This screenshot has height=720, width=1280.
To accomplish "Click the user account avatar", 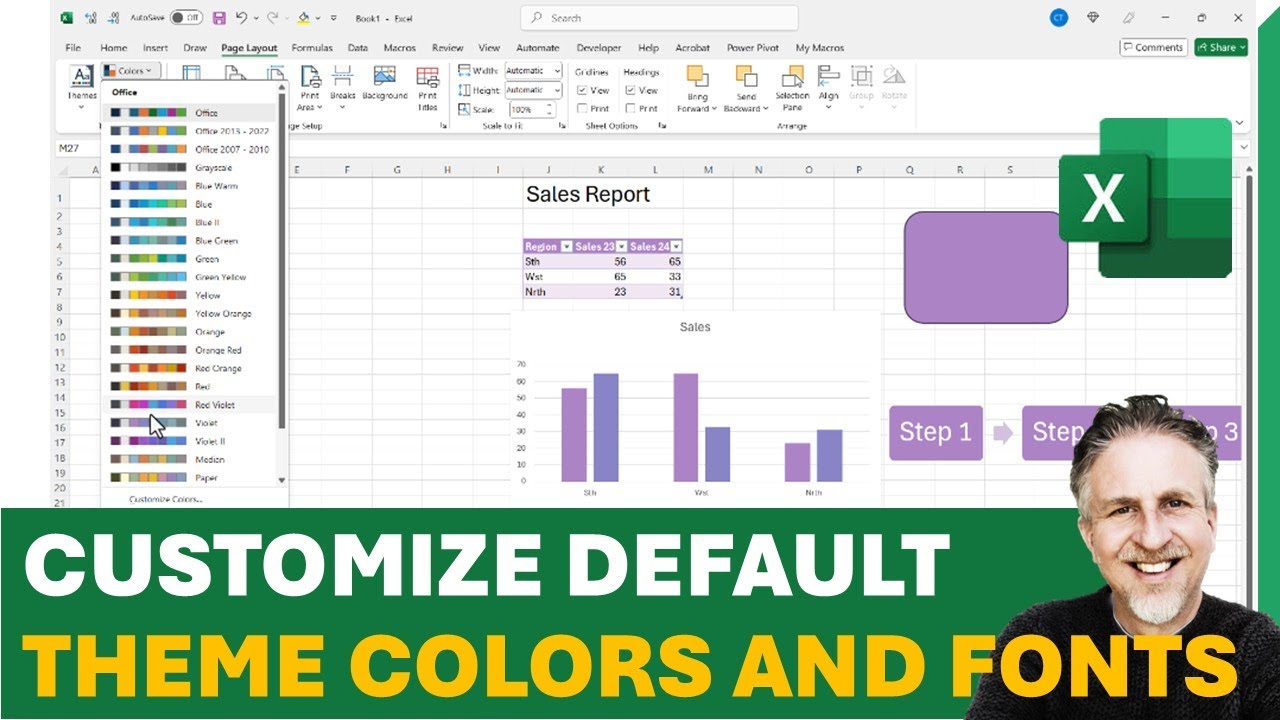I will 1058,18.
